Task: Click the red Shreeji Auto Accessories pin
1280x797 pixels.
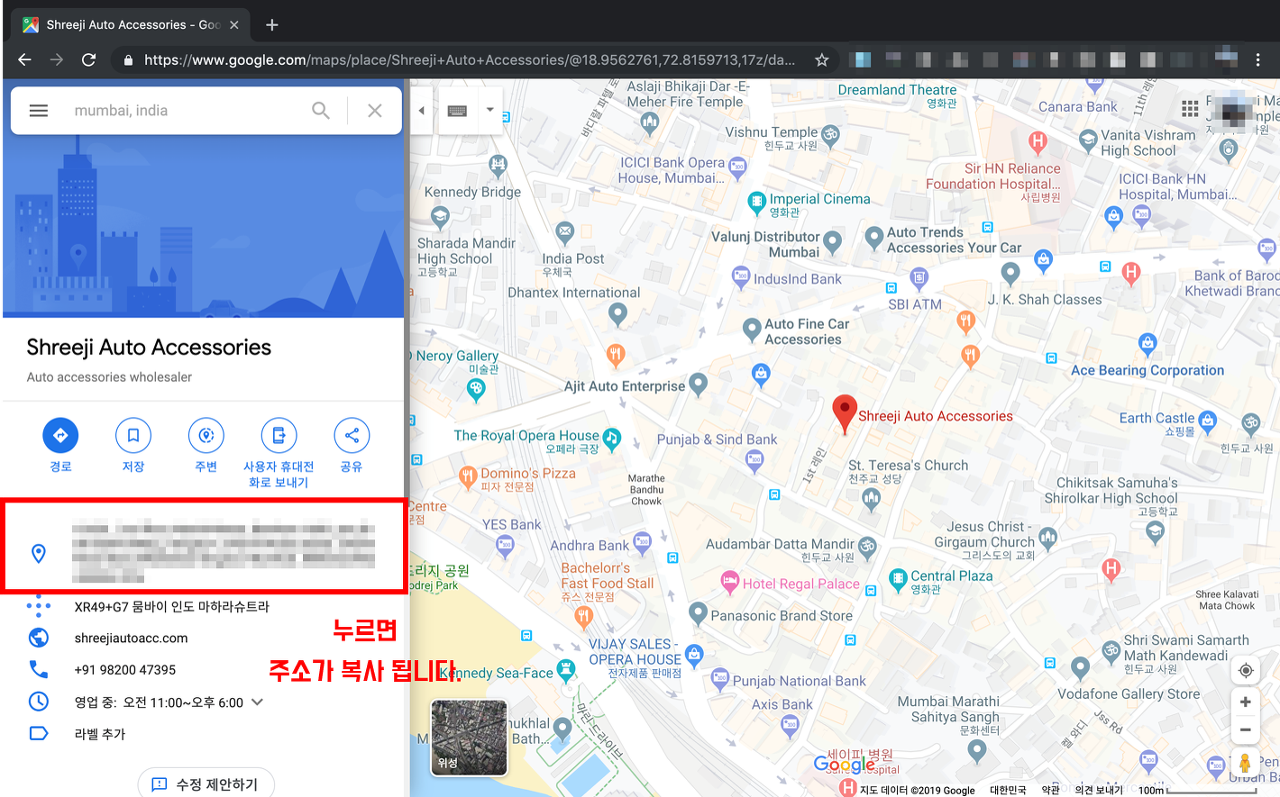Action: (x=845, y=414)
